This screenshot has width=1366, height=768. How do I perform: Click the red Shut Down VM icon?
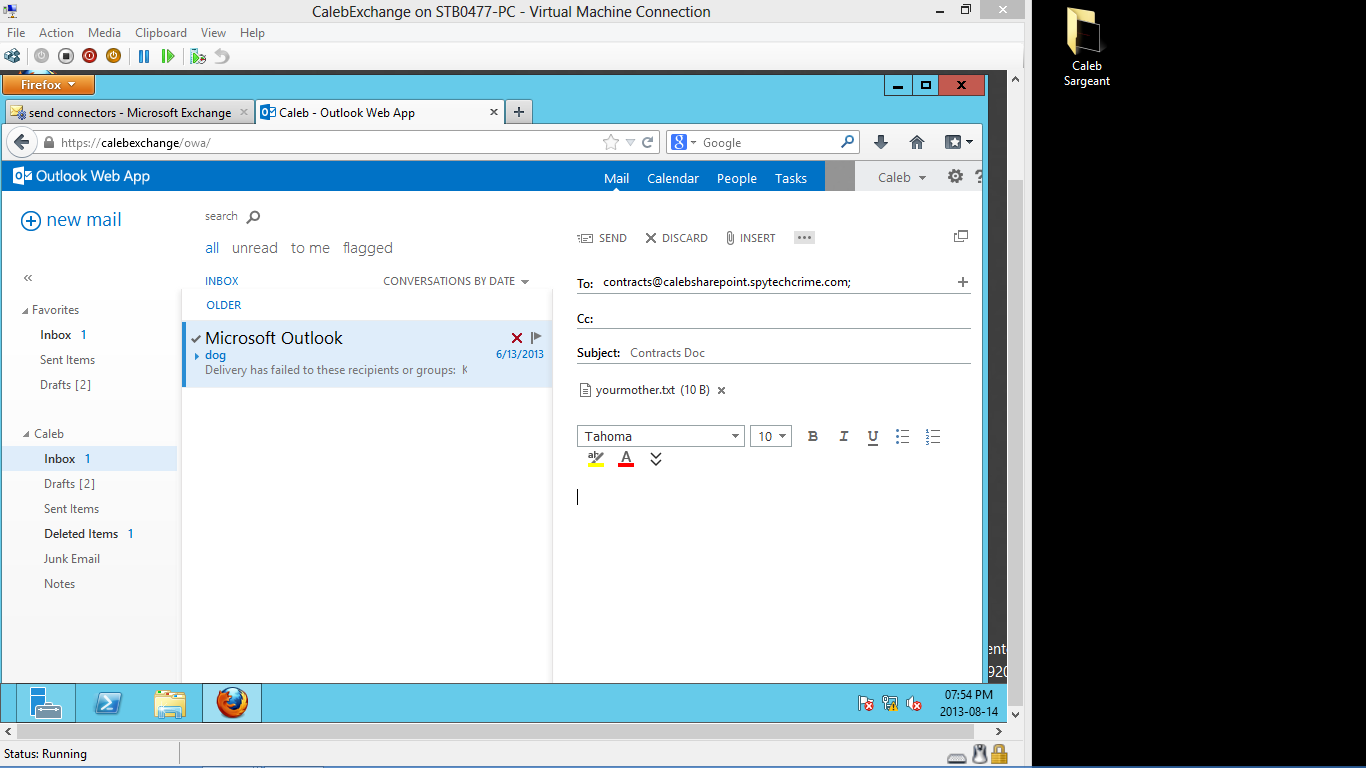(x=89, y=56)
